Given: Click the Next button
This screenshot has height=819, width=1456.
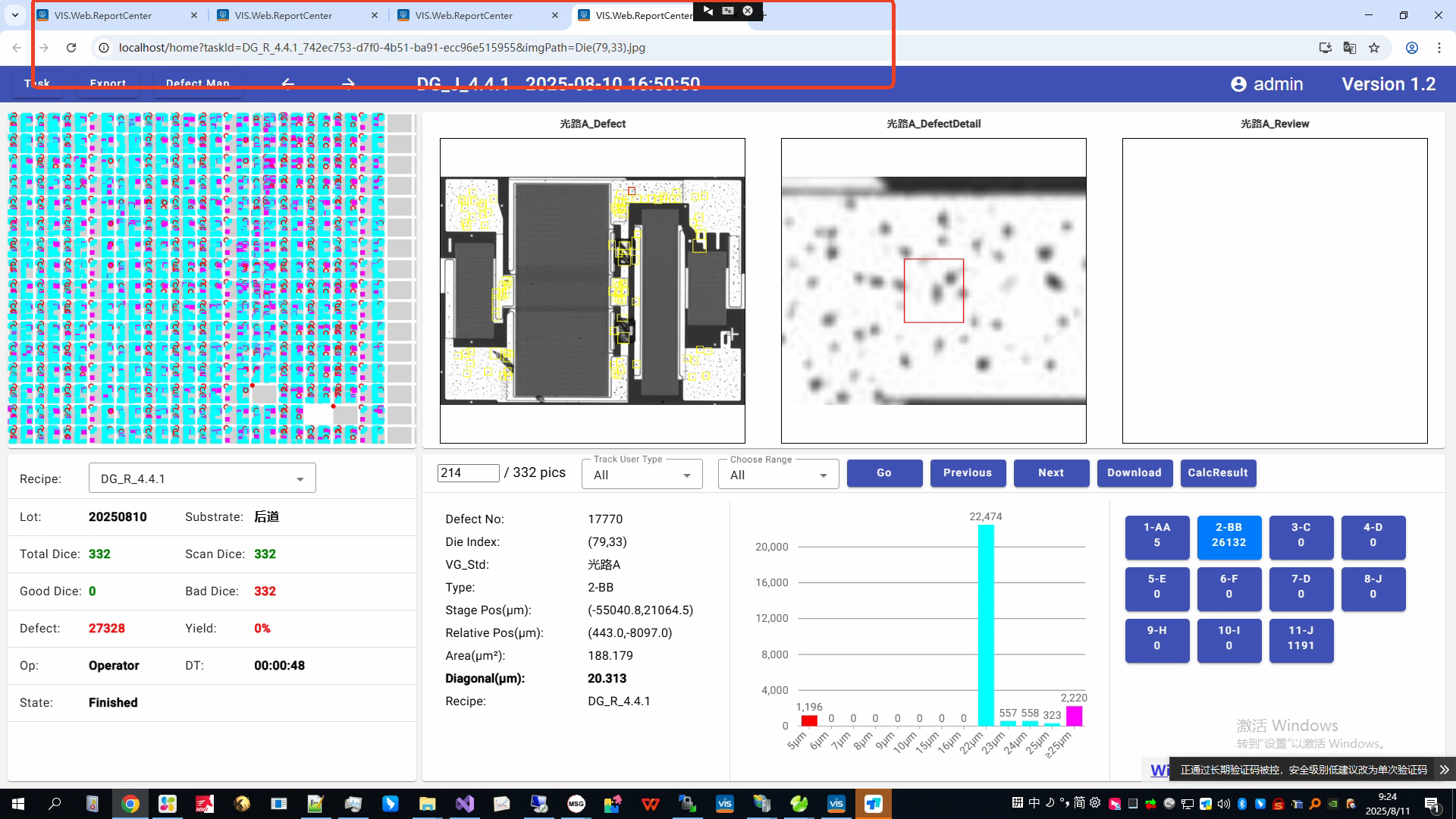Looking at the screenshot, I should click(1051, 472).
